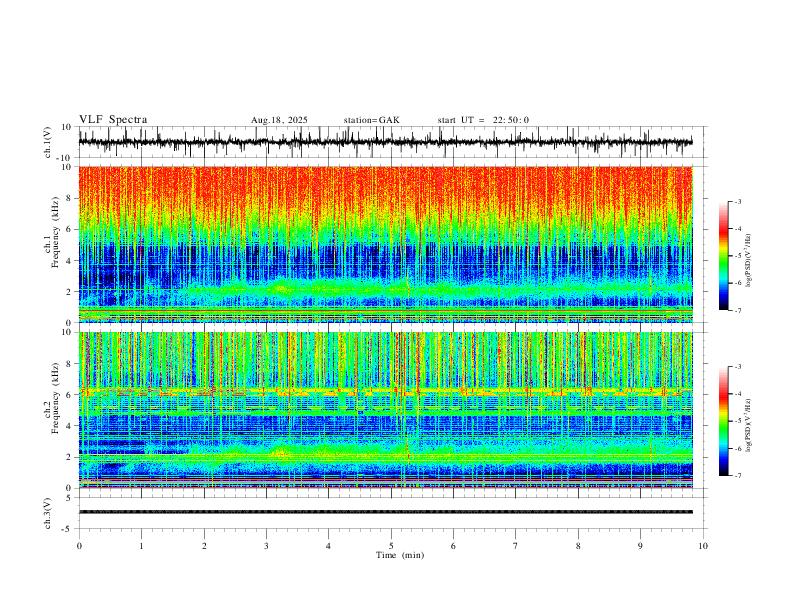Click the '8' kHz tick of ch.2 spectrogram
792x612 pixels.
pos(69,364)
